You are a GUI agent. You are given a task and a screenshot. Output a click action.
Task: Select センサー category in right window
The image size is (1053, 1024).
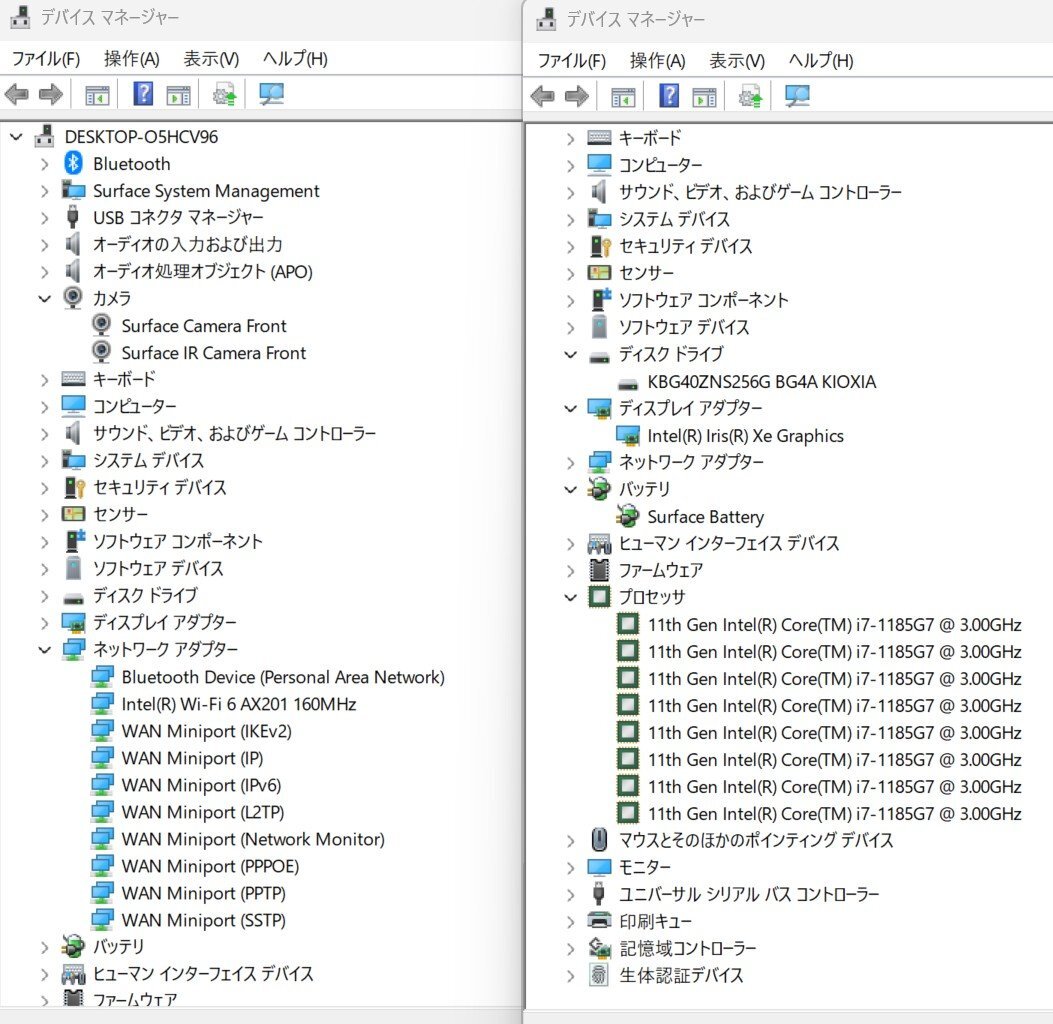click(x=646, y=273)
